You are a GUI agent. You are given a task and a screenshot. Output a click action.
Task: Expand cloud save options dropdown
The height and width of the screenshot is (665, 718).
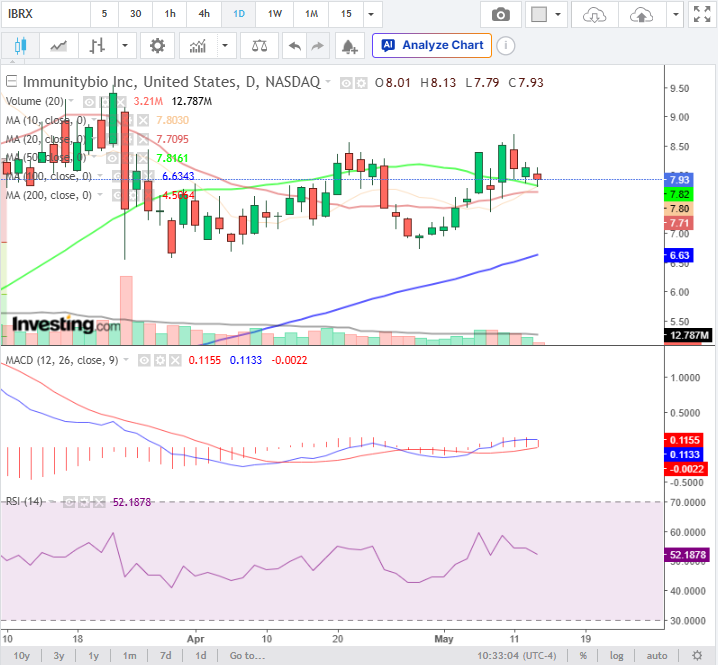[x=675, y=15]
